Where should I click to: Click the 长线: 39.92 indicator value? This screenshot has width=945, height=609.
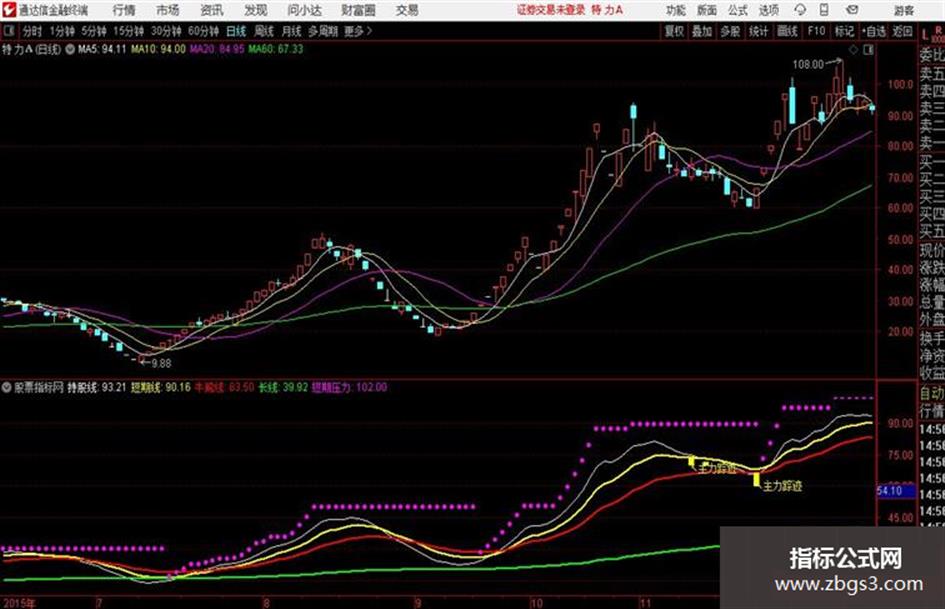pyautogui.click(x=283, y=388)
